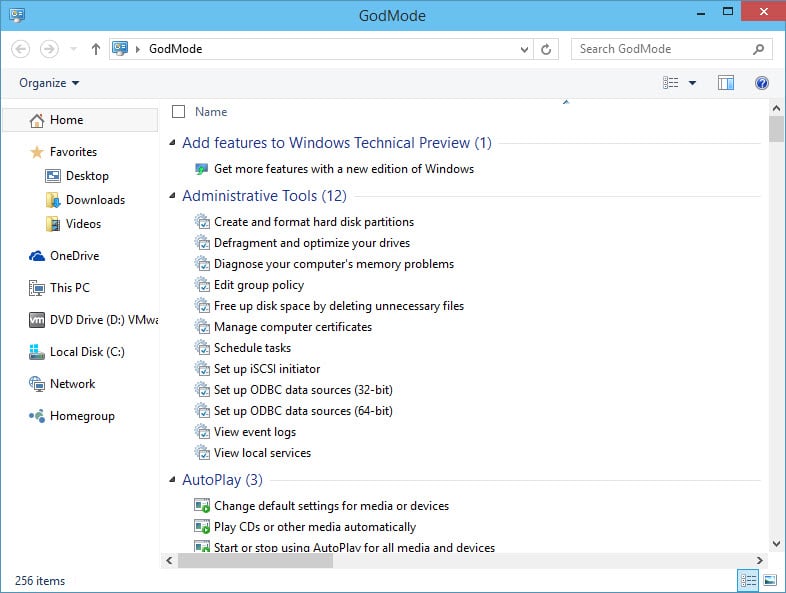The image size is (786, 593).
Task: Click Create and format partitions icon
Action: pyautogui.click(x=202, y=222)
